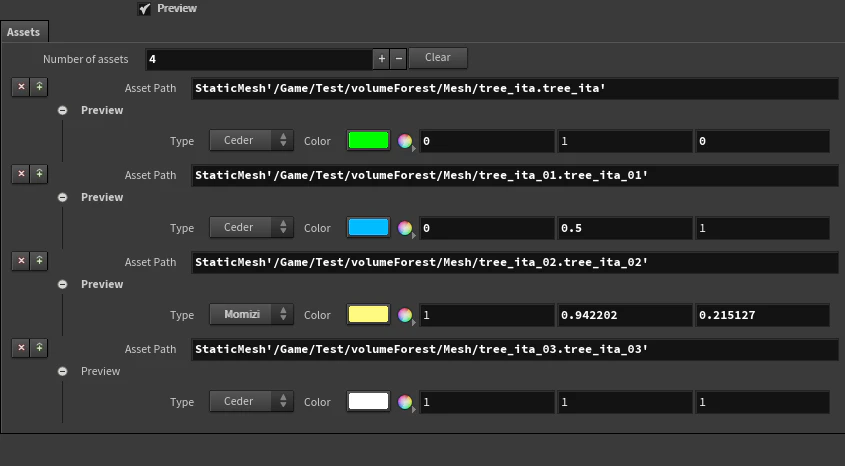The width and height of the screenshot is (845, 466).
Task: Click the tree_ita.tree_ita asset path field
Action: 515,88
